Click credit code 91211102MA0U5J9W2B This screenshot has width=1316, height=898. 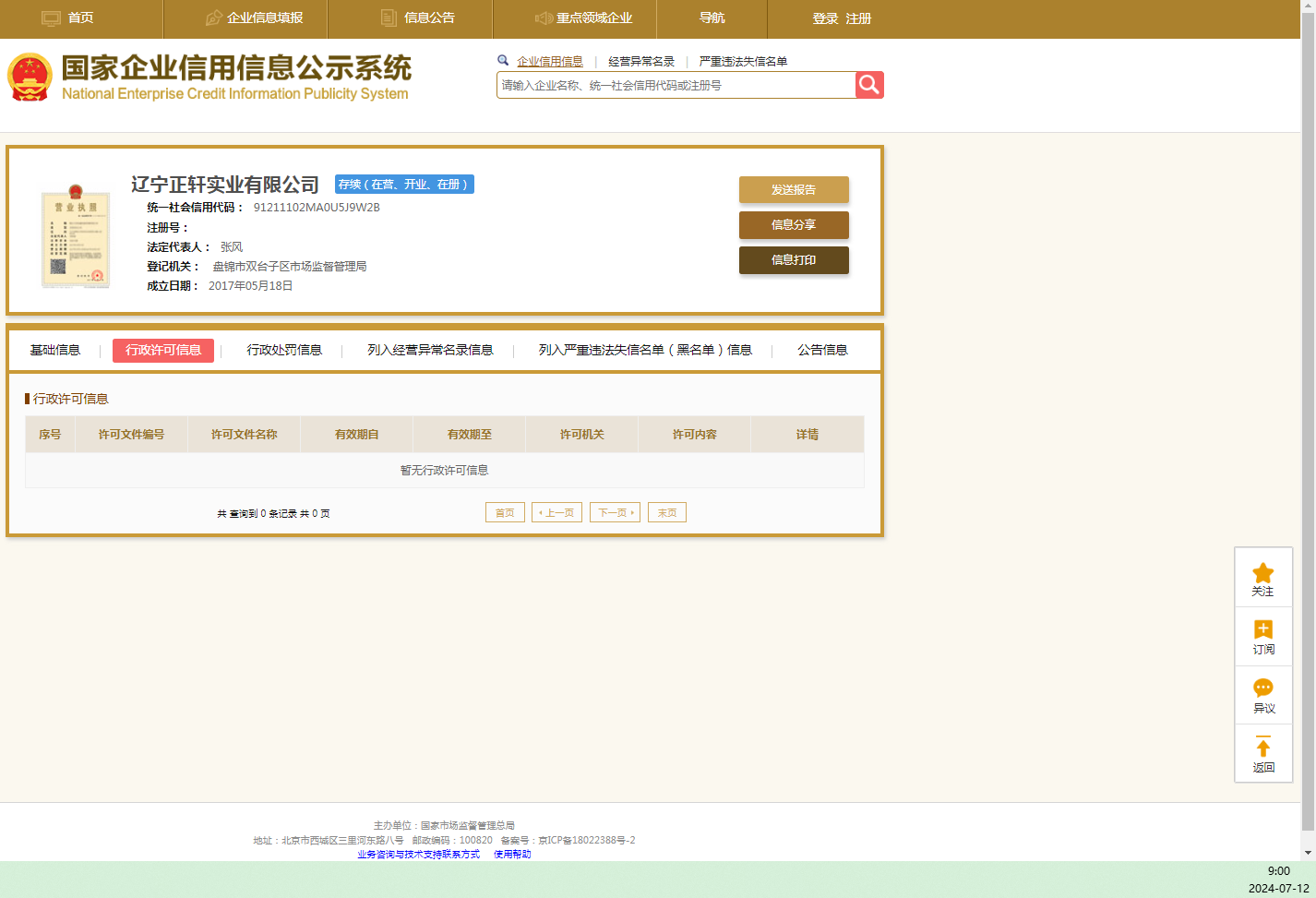[x=317, y=208]
